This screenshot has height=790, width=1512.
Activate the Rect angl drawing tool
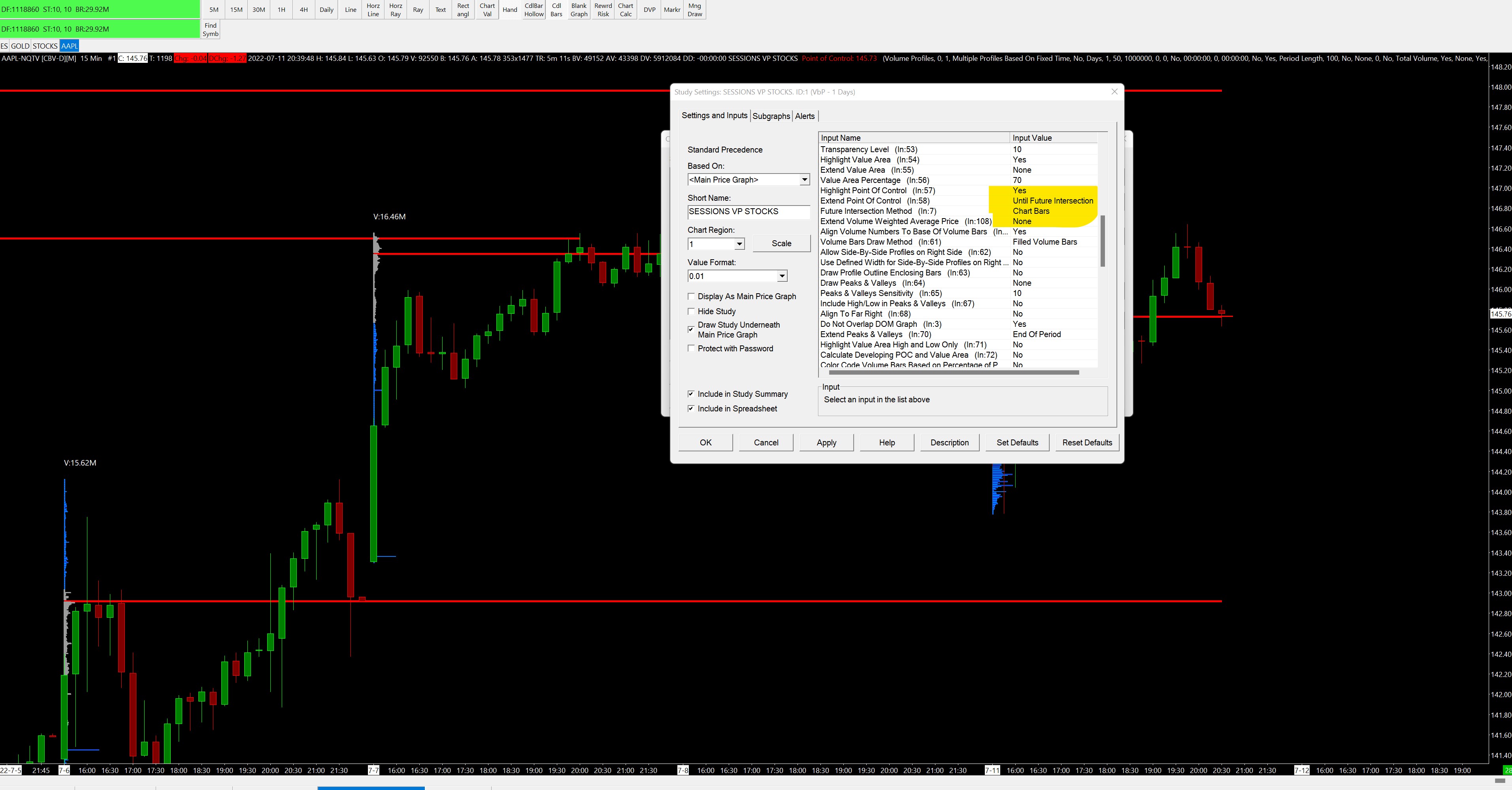(462, 9)
